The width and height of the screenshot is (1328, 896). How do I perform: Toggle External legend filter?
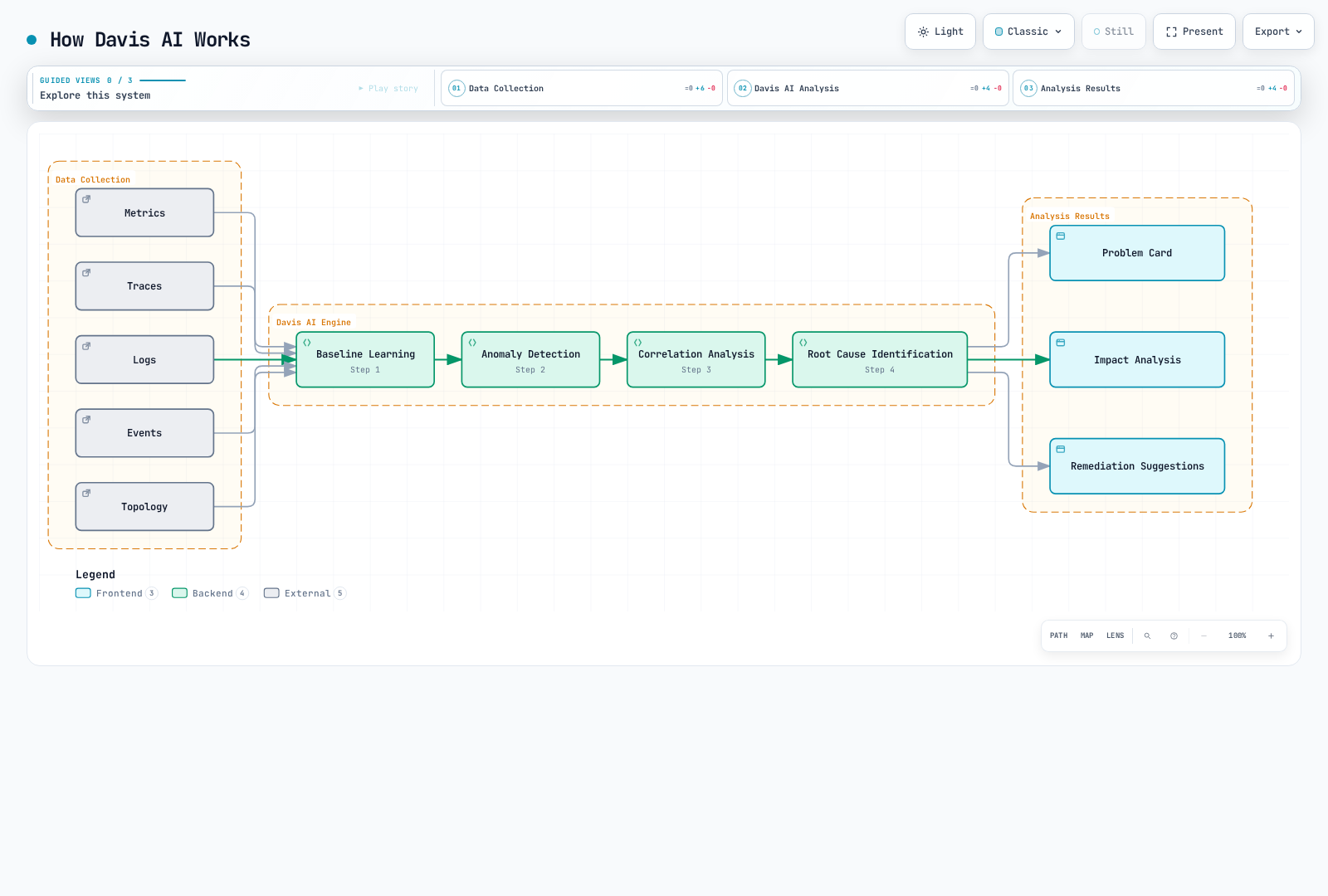tap(305, 593)
